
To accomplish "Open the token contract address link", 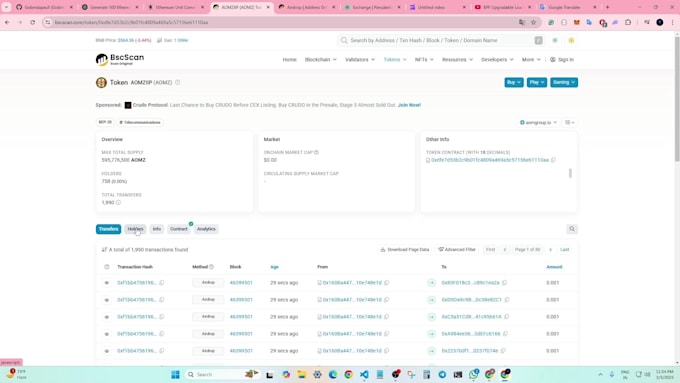I will (x=490, y=160).
